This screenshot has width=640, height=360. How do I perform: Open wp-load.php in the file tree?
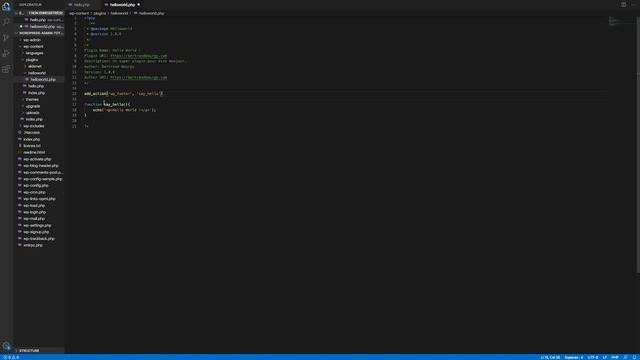pos(34,205)
